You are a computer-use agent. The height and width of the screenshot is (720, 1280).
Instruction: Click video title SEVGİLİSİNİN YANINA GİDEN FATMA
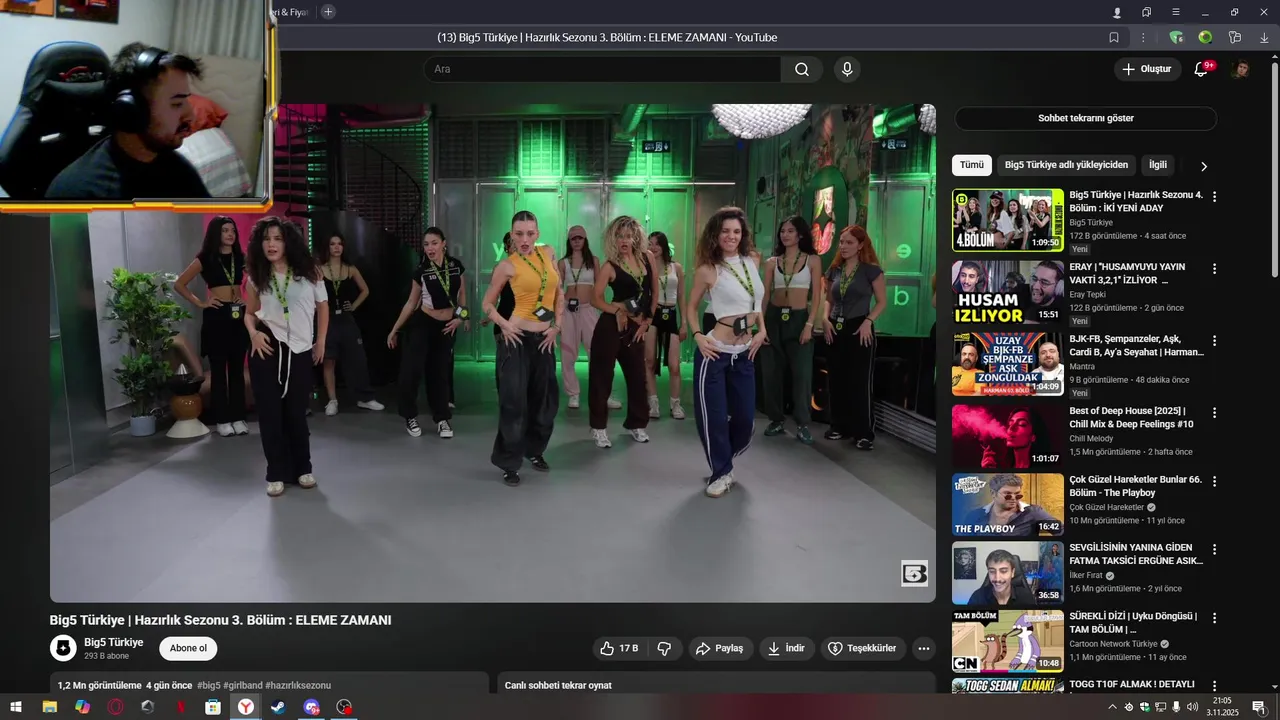[1136, 554]
